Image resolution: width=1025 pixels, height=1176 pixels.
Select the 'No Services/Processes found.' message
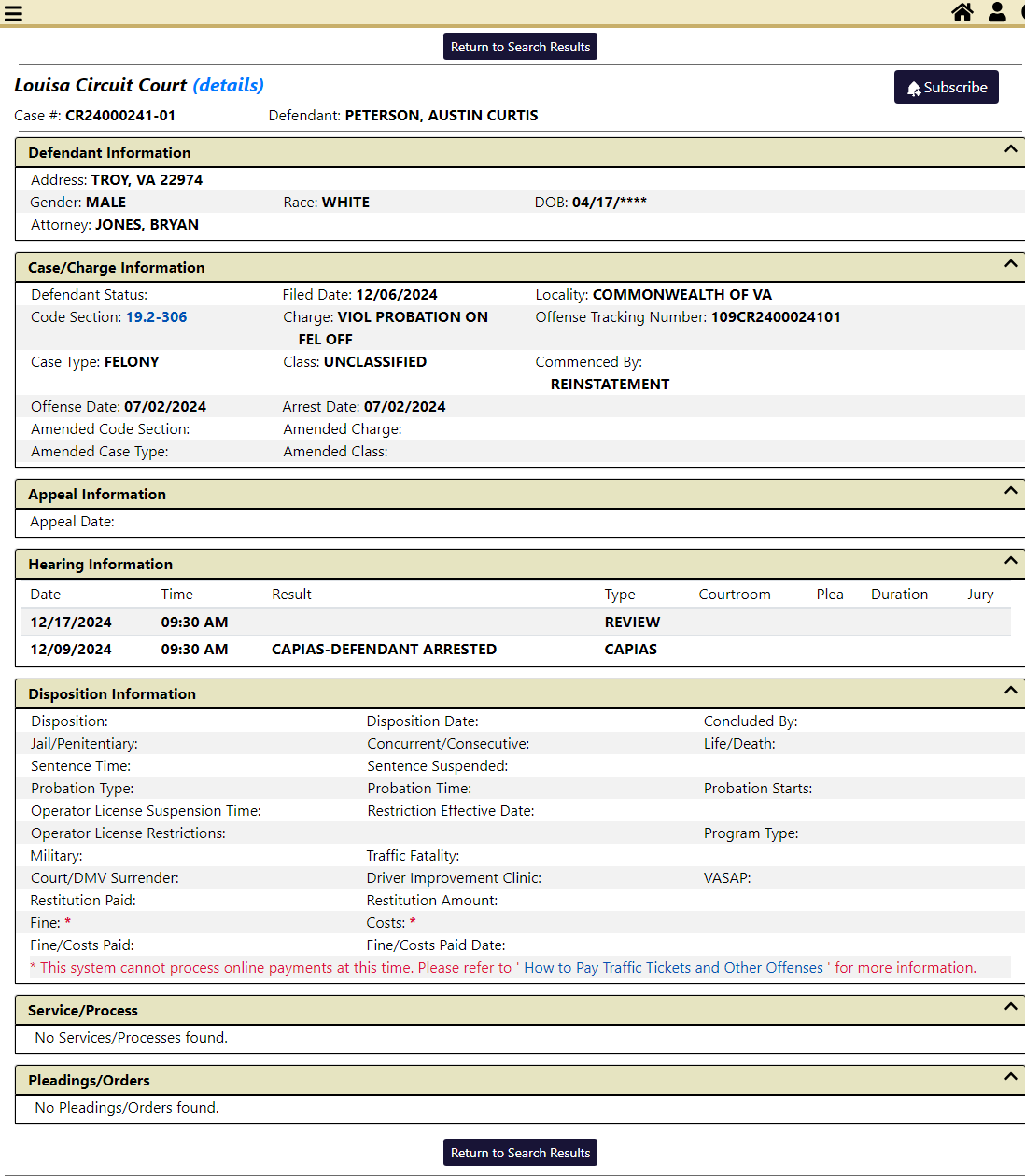(131, 1038)
